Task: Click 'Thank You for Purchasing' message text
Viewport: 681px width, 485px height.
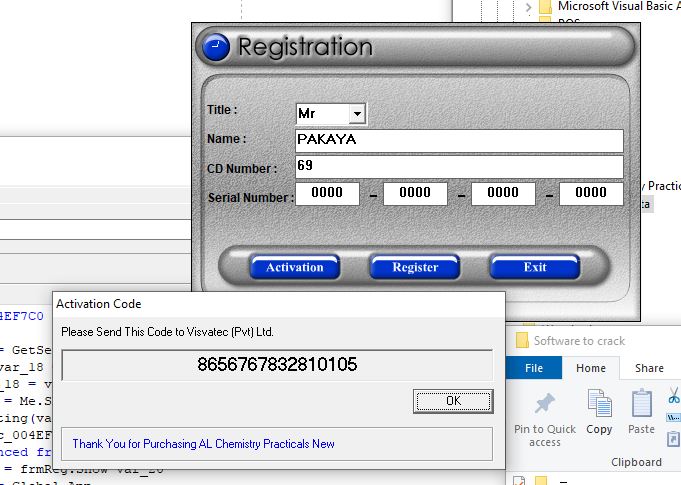Action: point(203,444)
